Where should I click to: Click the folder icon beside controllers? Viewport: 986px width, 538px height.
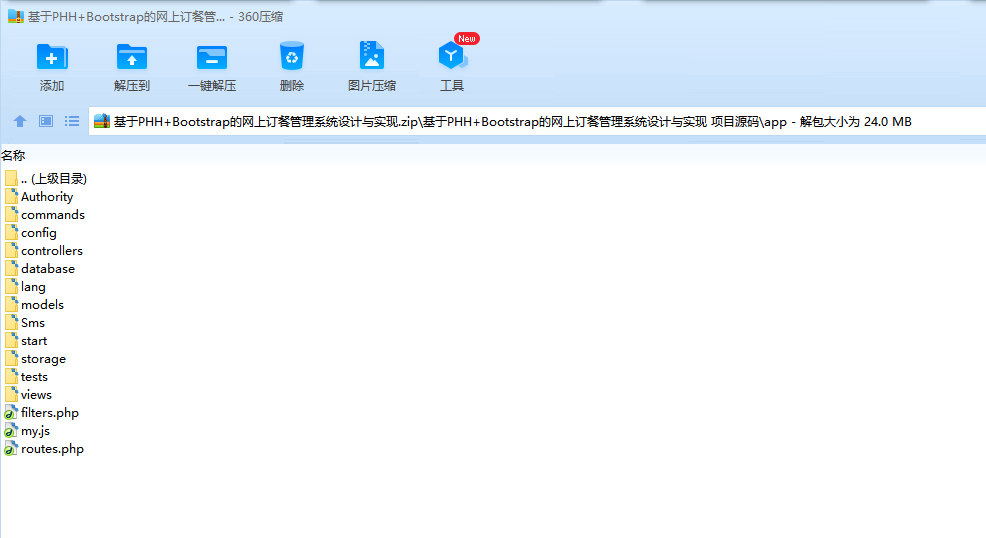coord(11,250)
